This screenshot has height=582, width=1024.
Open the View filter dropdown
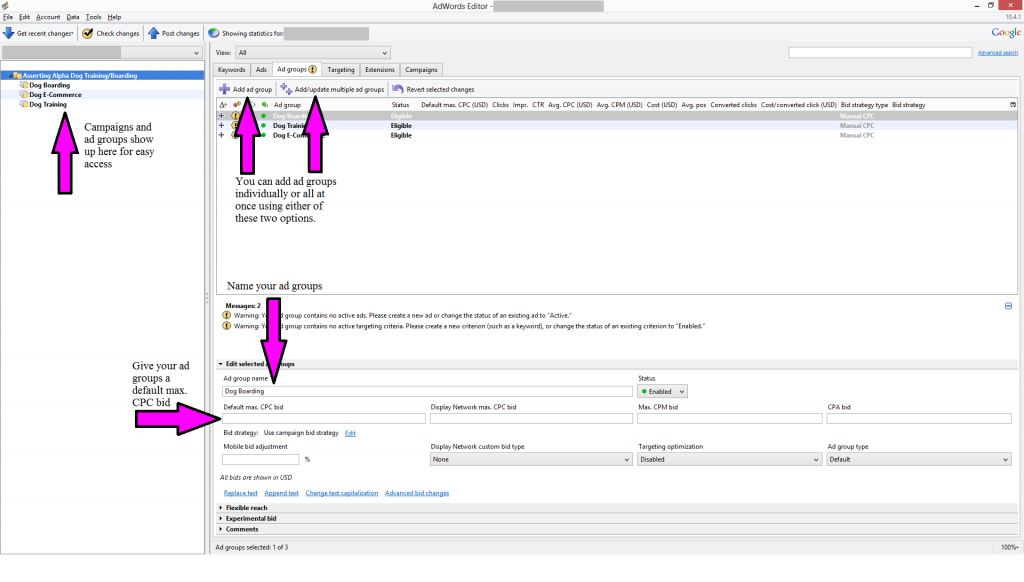point(312,53)
